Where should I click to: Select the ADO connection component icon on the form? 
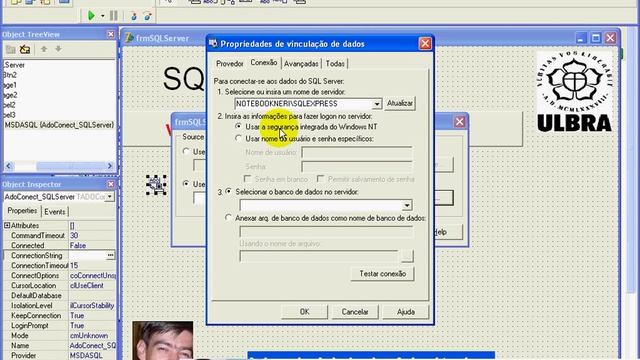pos(156,185)
